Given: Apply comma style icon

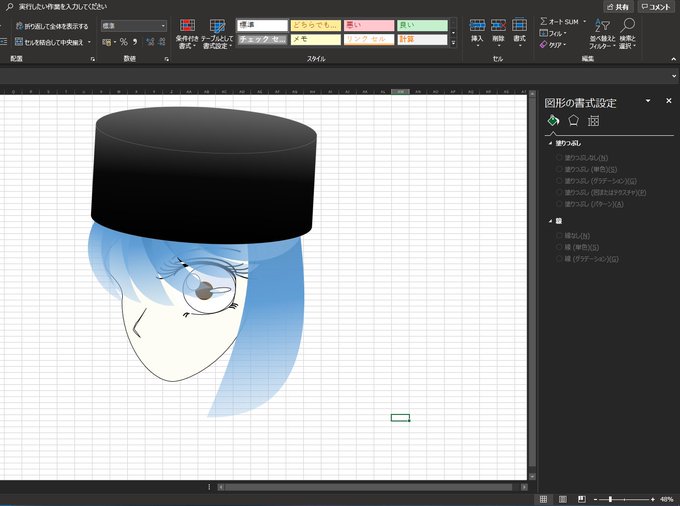Looking at the screenshot, I should tap(135, 42).
